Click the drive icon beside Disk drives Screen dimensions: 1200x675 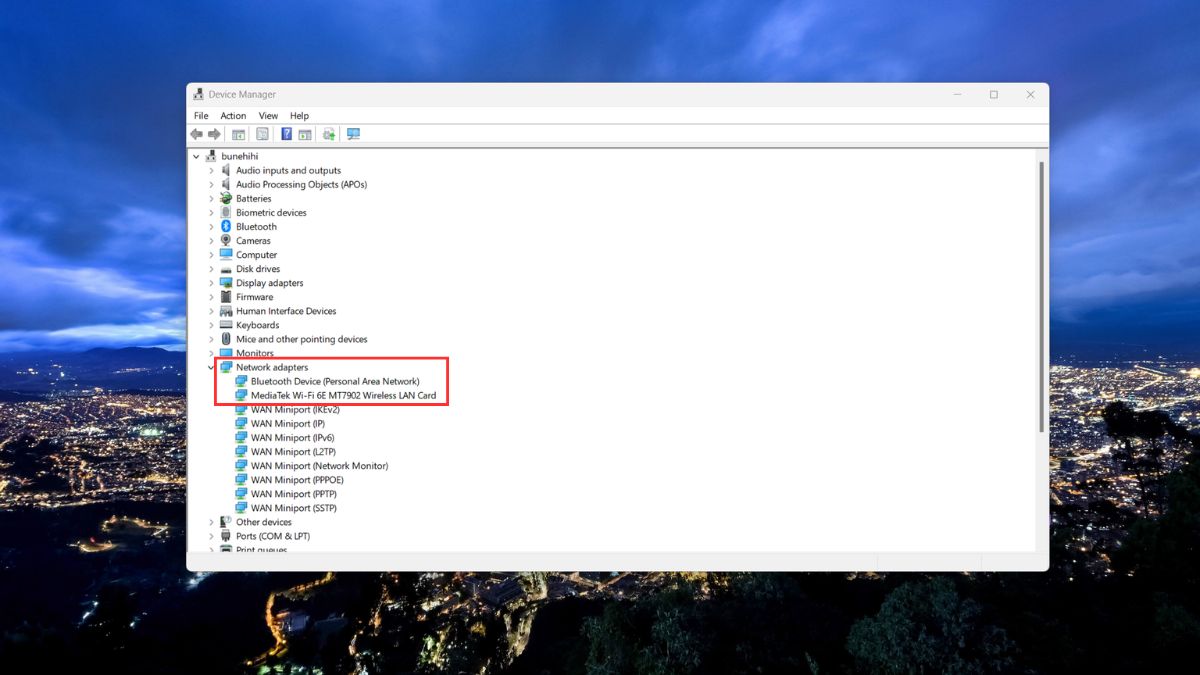(x=226, y=269)
